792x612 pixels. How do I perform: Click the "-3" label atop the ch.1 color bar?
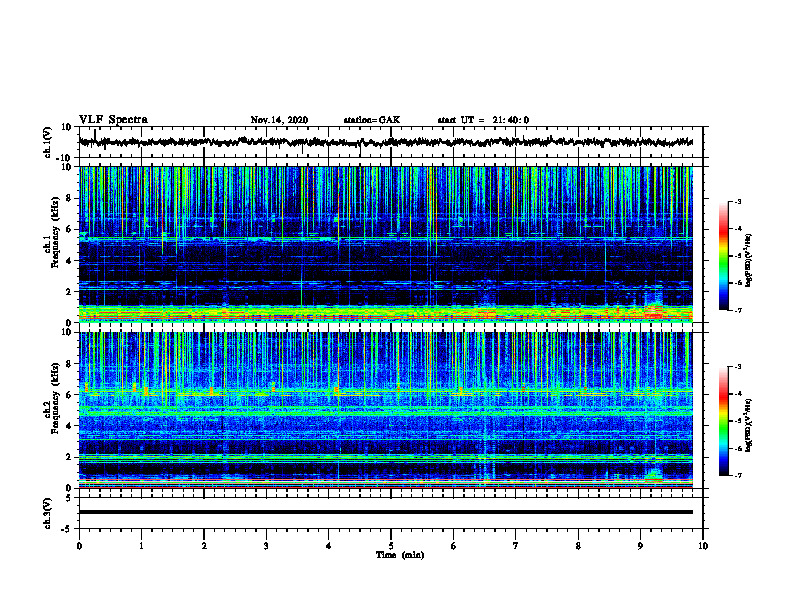738,201
